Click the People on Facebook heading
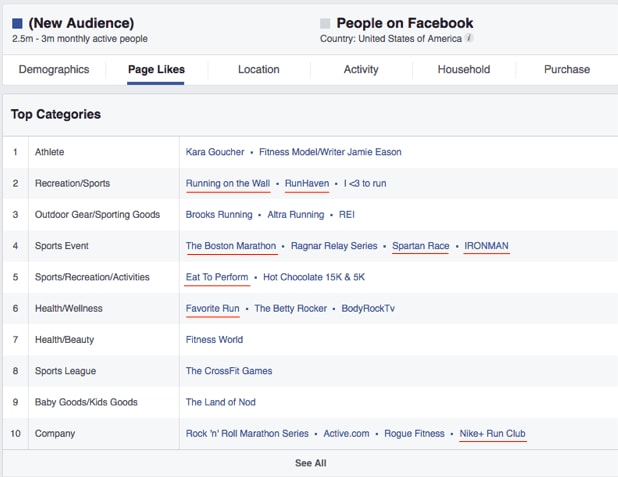 coord(405,23)
